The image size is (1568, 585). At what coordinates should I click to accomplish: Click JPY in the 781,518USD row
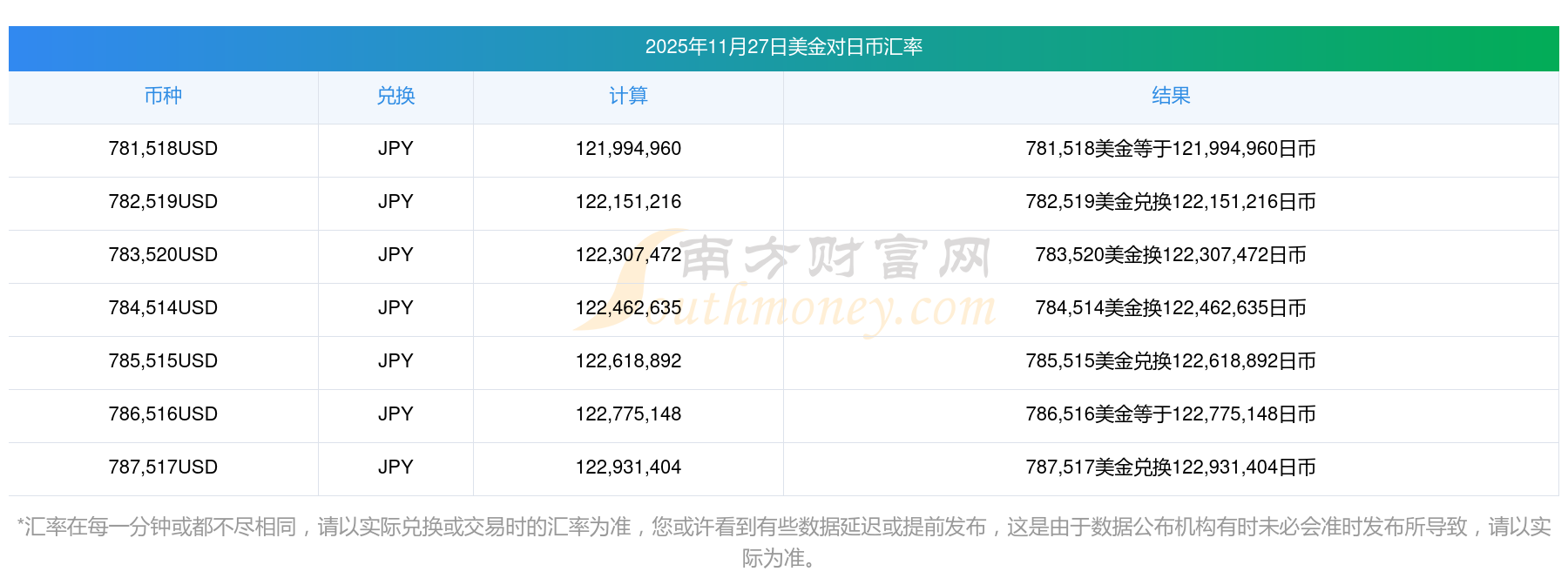point(395,149)
